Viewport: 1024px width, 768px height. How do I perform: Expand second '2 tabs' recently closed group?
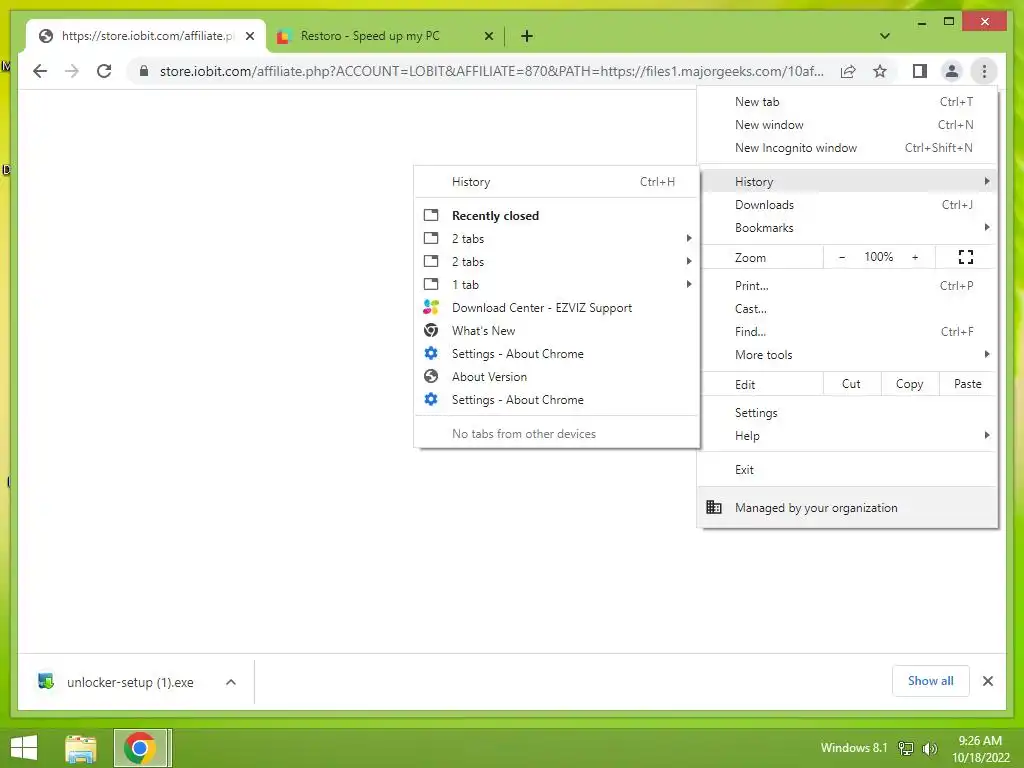coord(557,261)
